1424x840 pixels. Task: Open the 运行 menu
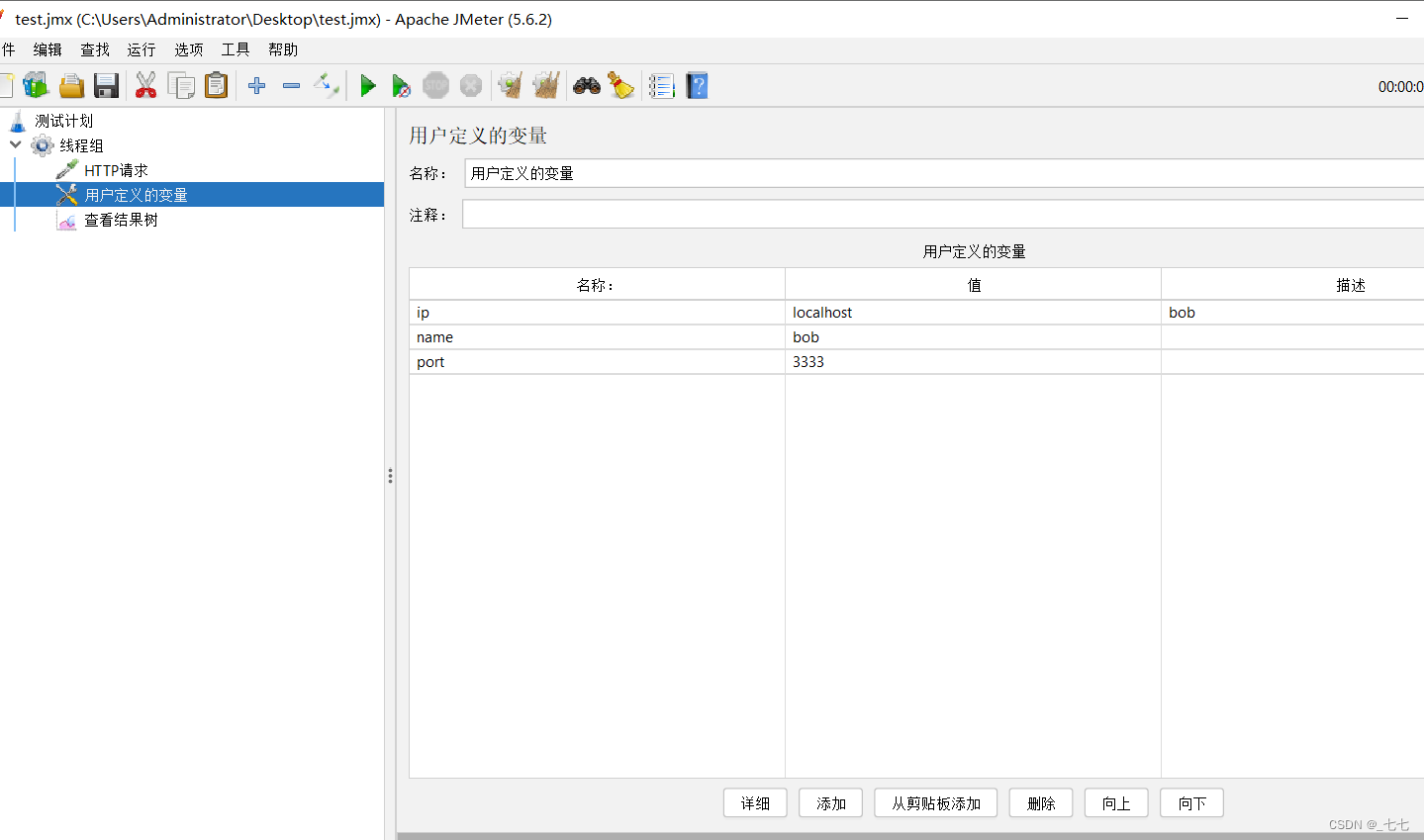142,49
